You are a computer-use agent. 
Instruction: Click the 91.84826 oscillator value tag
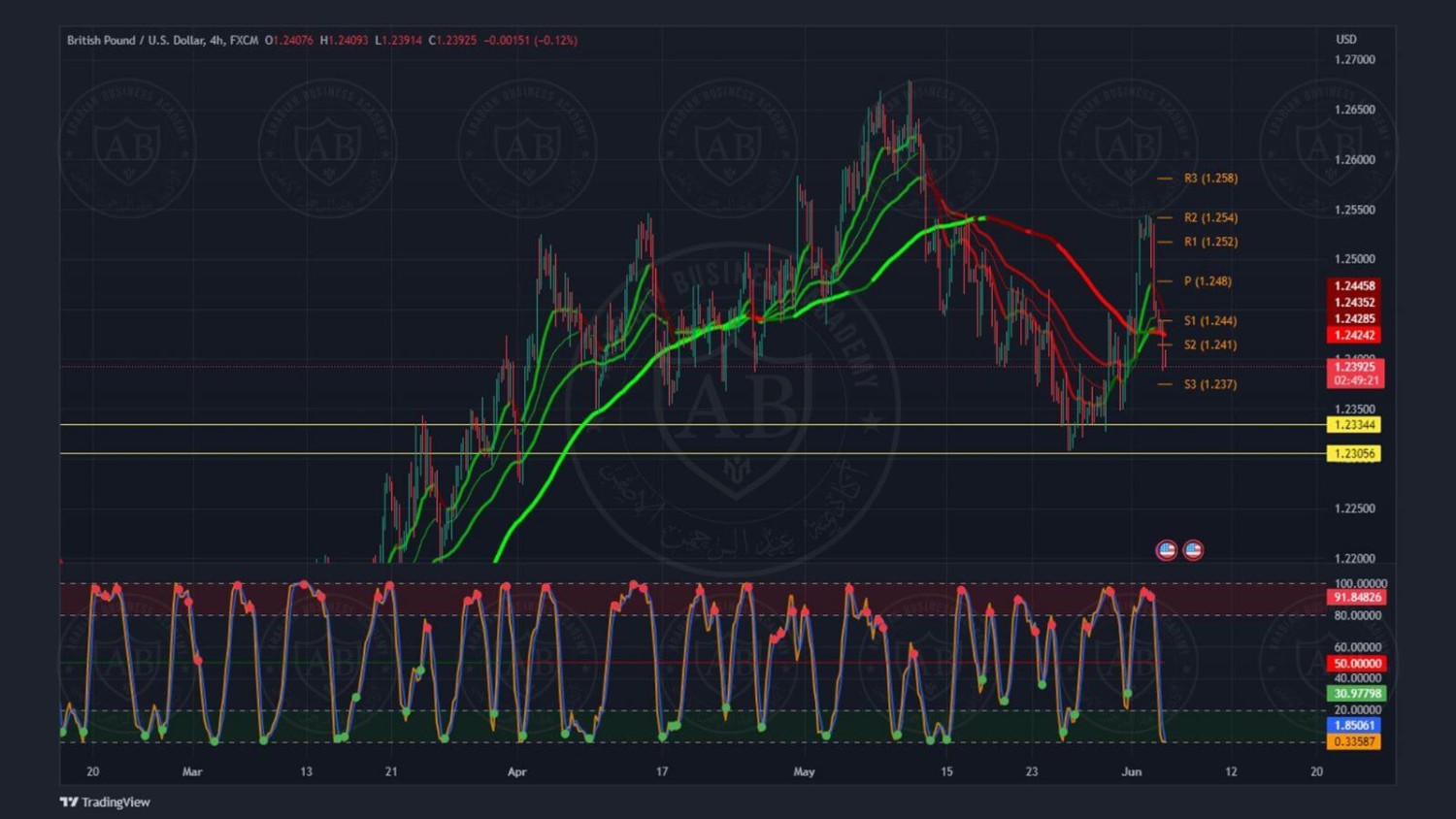(x=1356, y=598)
